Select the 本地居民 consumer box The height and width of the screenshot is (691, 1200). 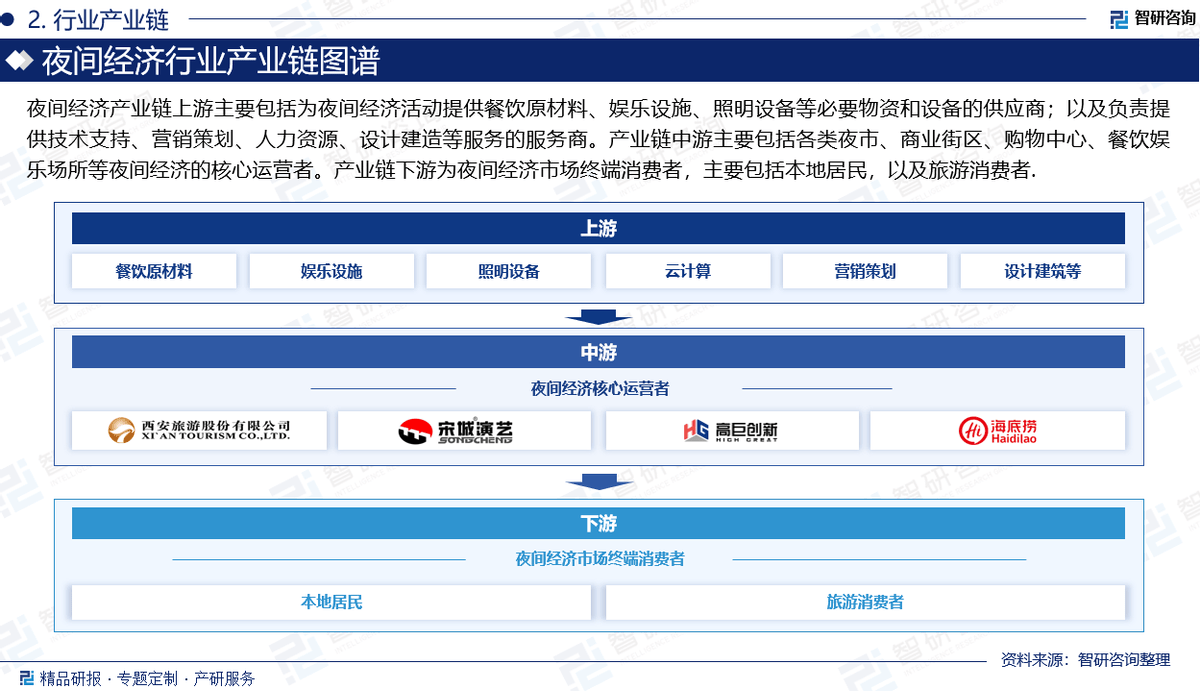pyautogui.click(x=332, y=602)
